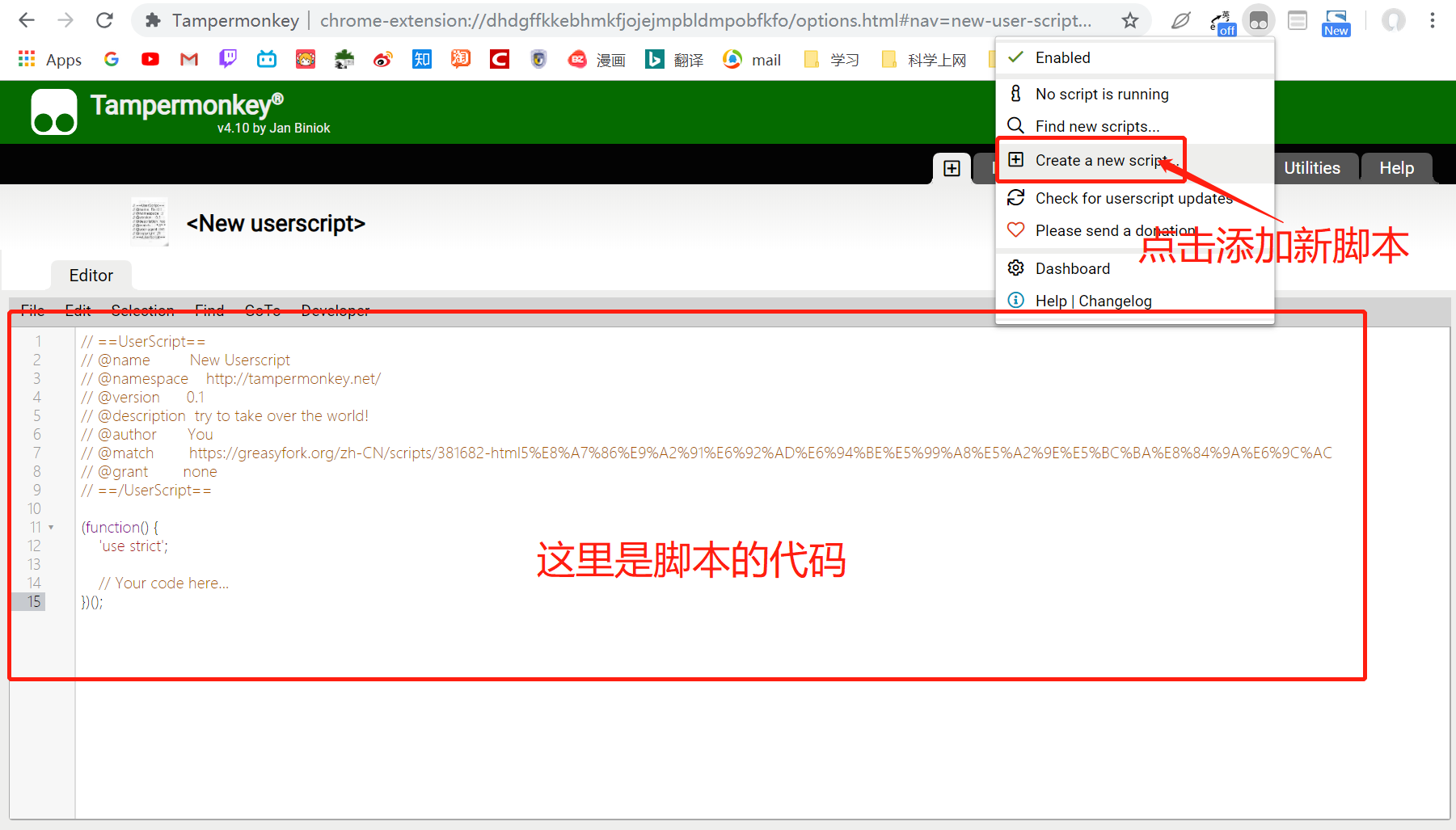Click the Tampermonkey logo
This screenshot has width=1456, height=830.
click(x=54, y=112)
